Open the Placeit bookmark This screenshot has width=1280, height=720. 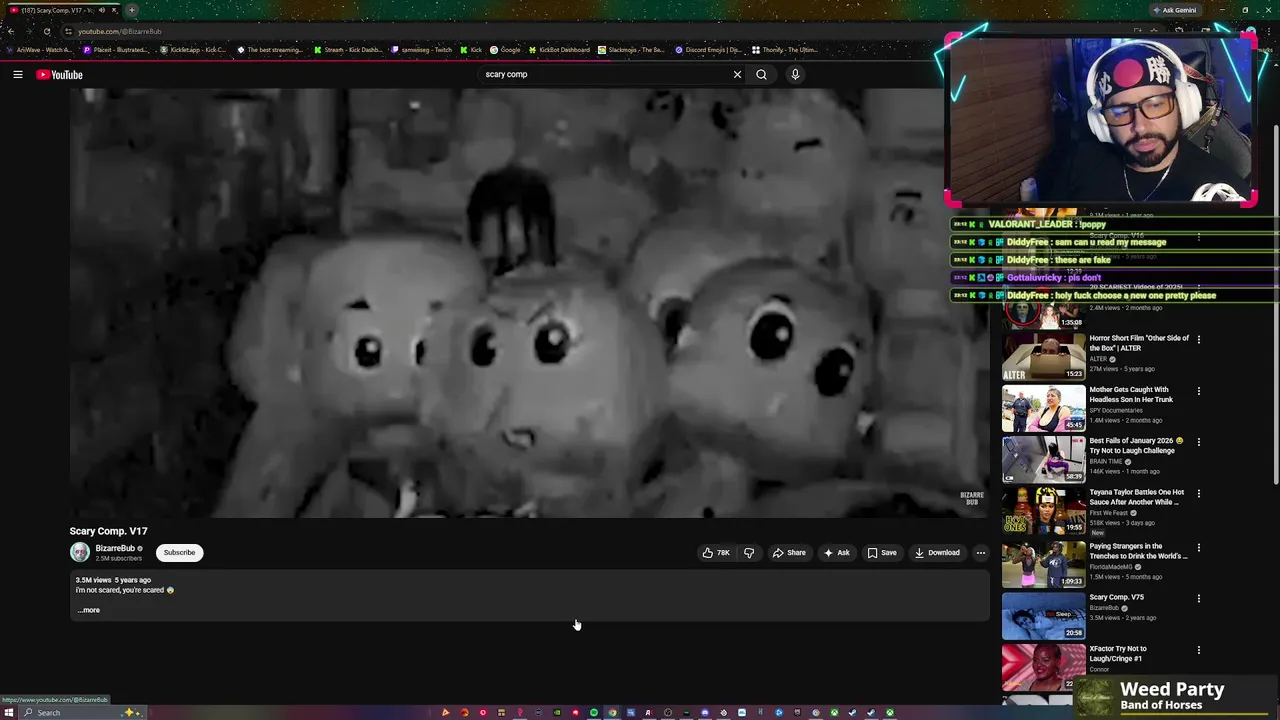coord(114,50)
